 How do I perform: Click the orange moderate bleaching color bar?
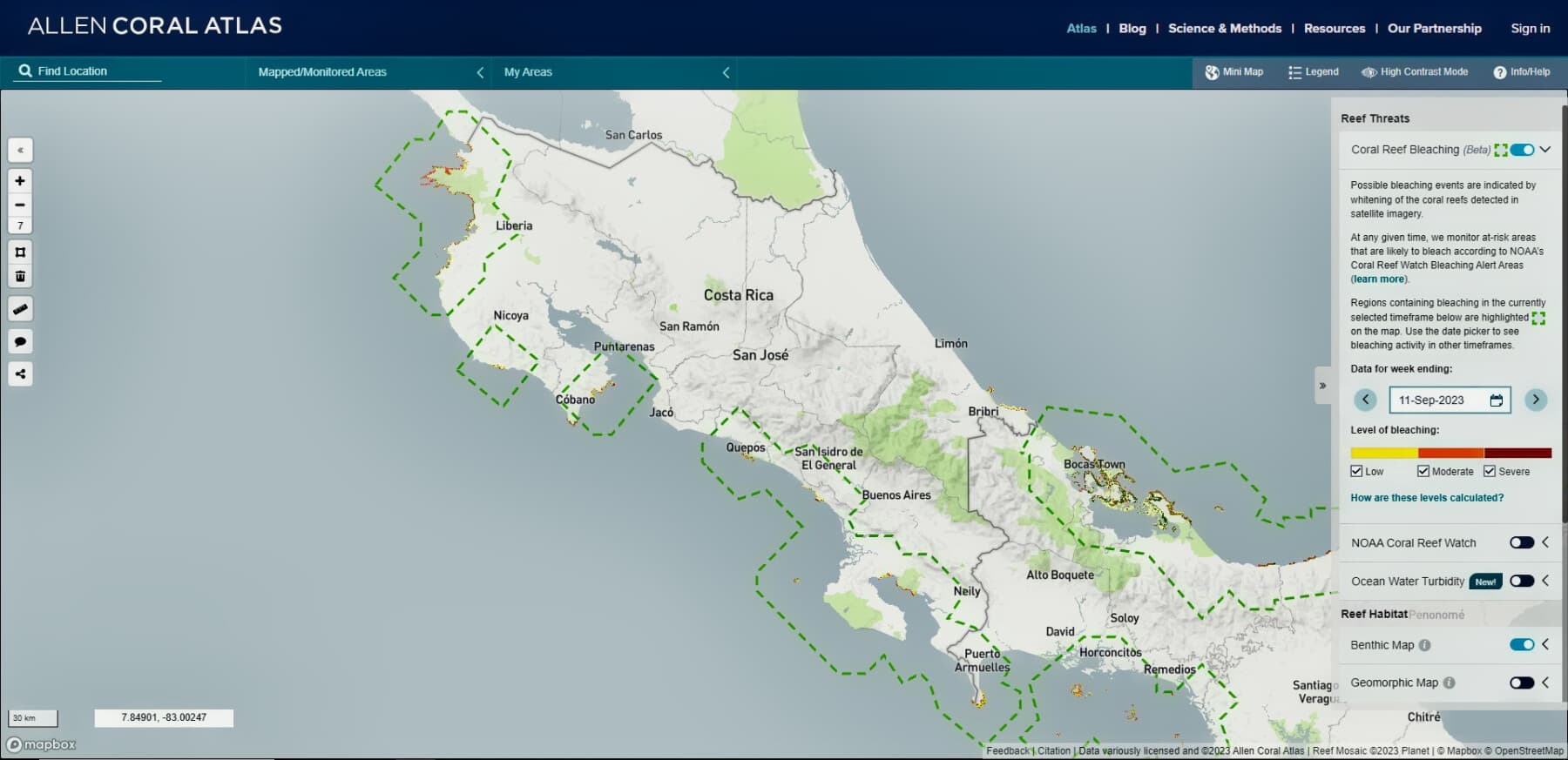click(x=1451, y=453)
